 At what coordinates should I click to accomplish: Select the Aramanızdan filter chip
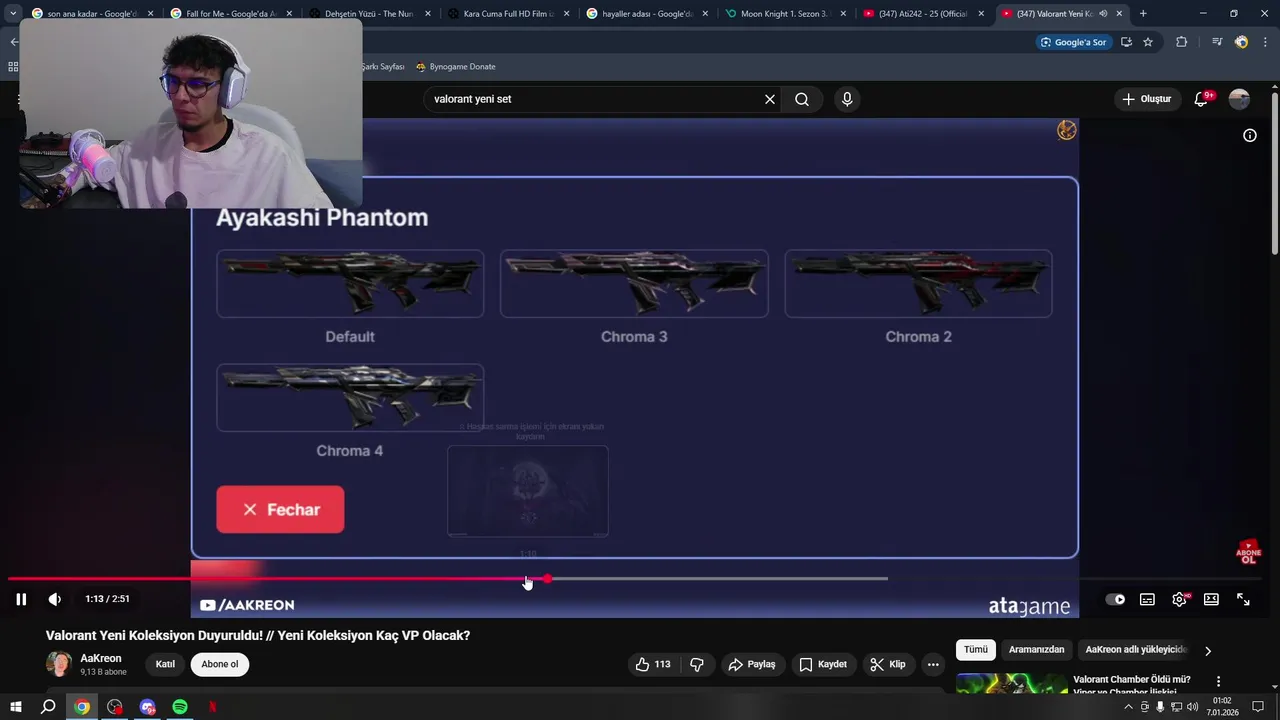(1036, 650)
